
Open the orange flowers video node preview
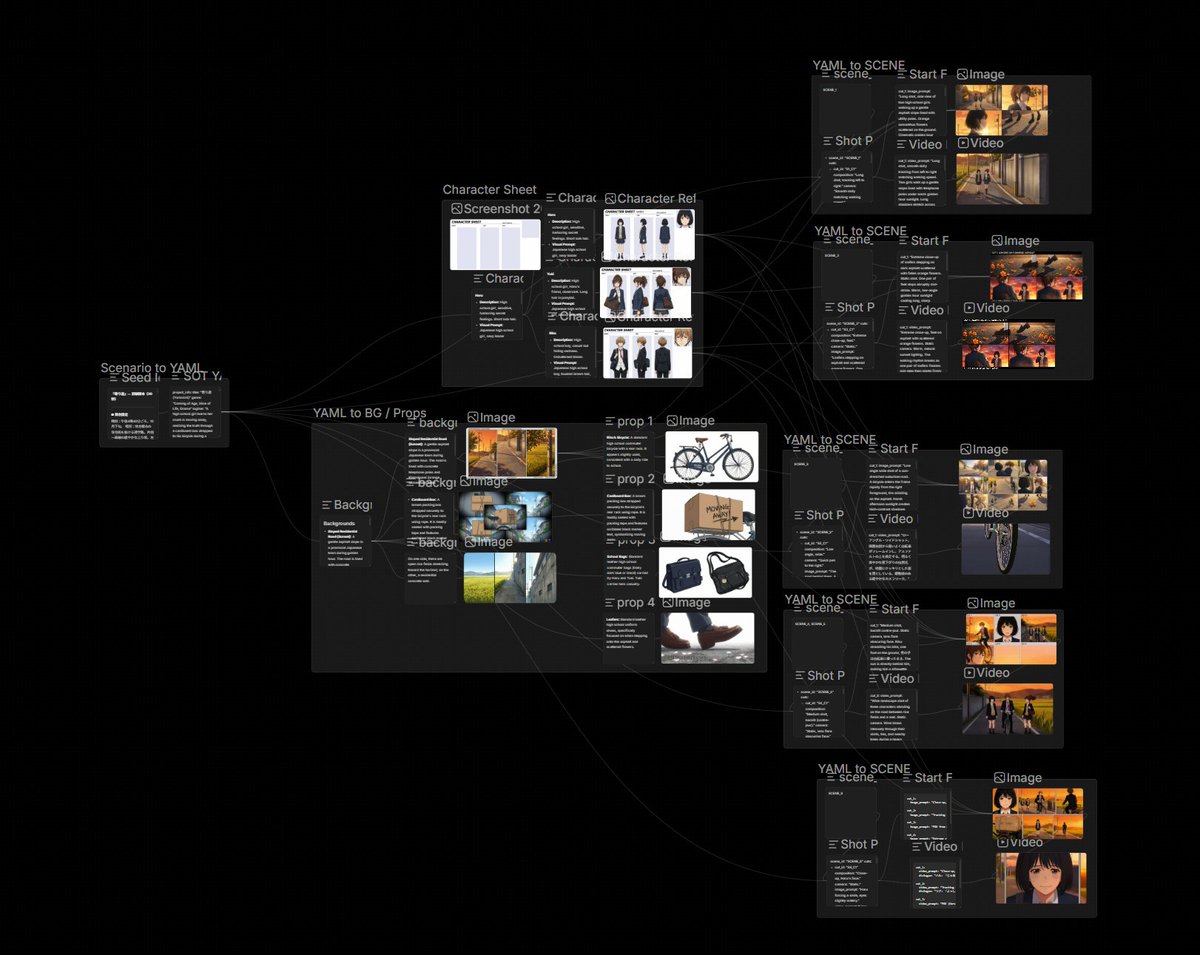1008,345
